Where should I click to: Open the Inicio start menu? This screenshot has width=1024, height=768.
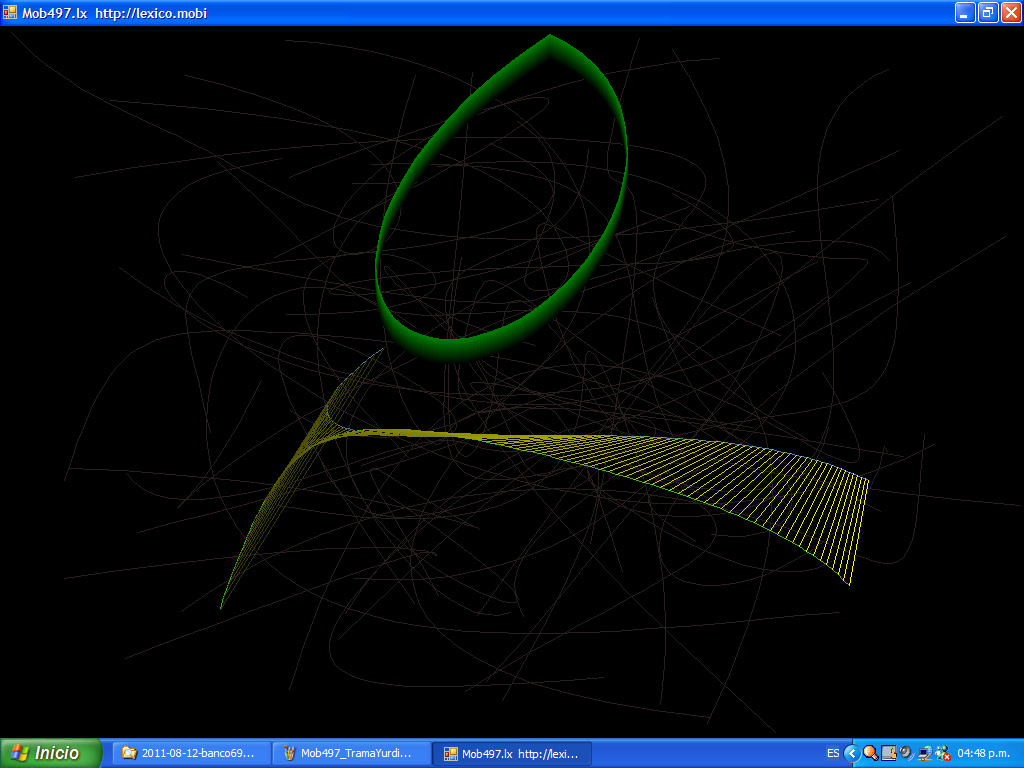point(51,753)
